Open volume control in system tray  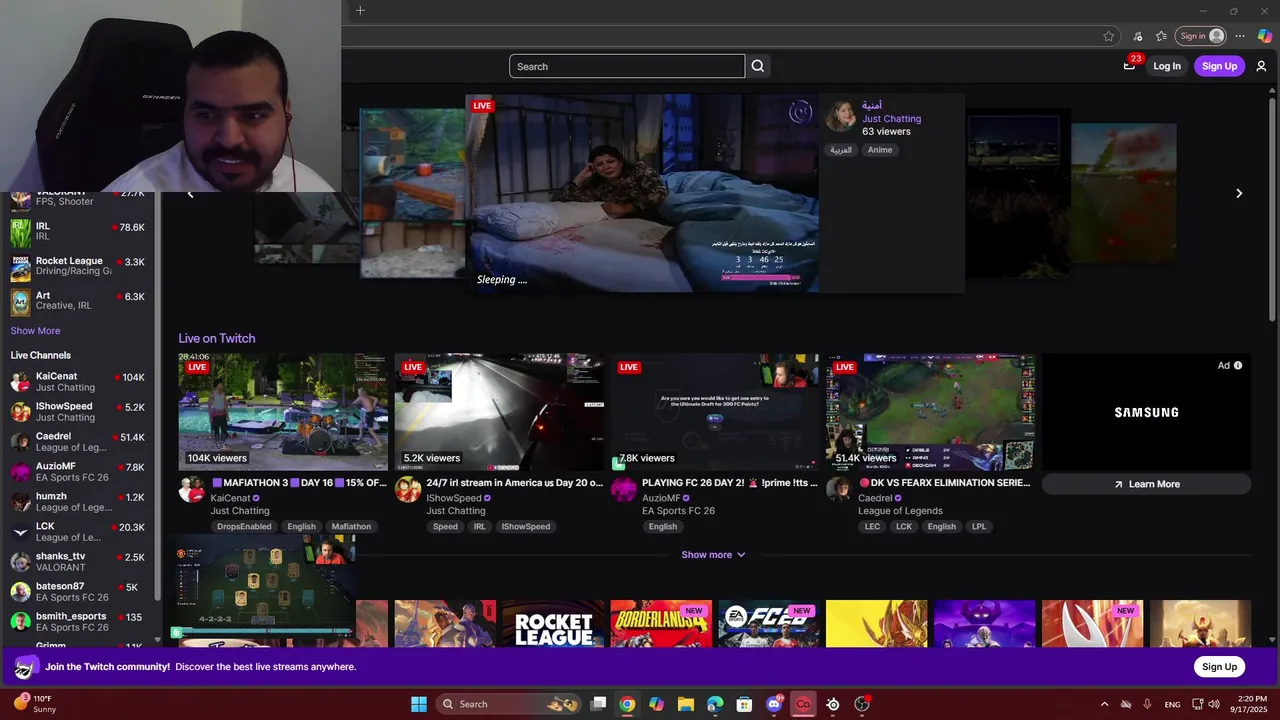pos(1214,704)
